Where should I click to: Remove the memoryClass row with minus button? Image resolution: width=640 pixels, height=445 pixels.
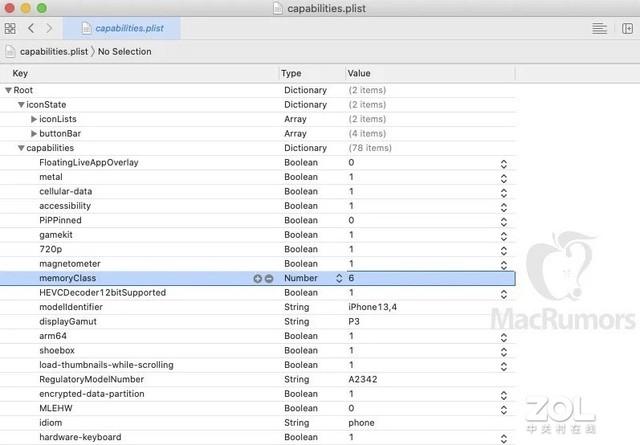click(269, 278)
